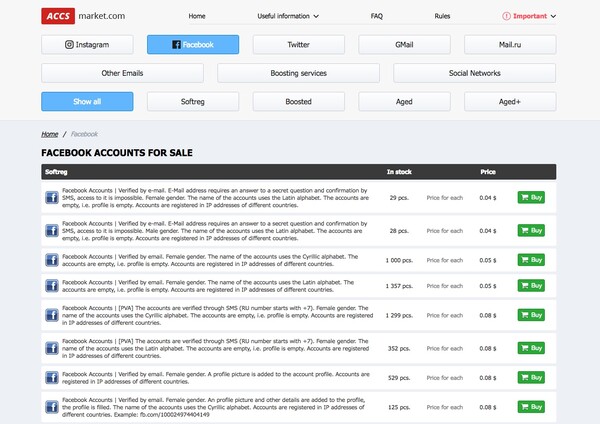Filter by Boosted accounts
The height and width of the screenshot is (424, 600).
click(298, 101)
